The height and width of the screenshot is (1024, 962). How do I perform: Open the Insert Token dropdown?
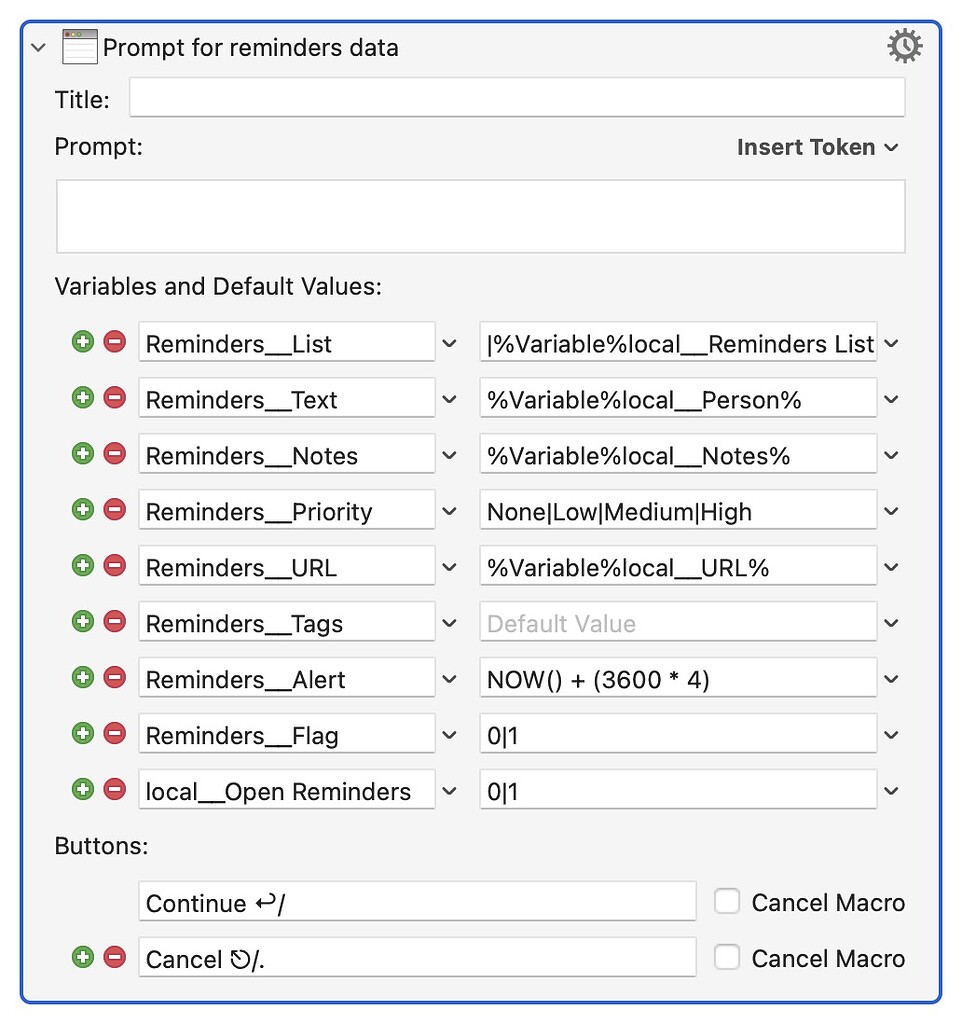(817, 147)
